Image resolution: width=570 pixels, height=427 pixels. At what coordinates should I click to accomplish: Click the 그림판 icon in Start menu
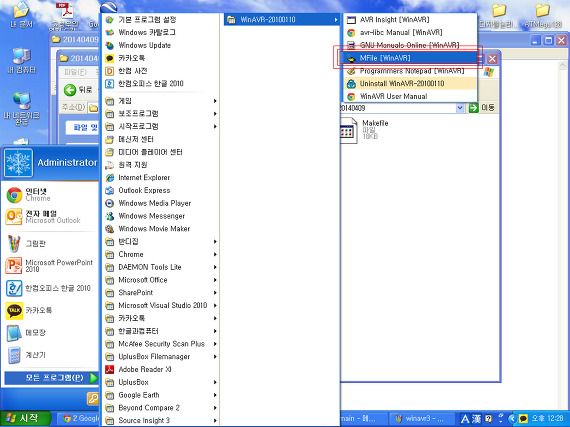coord(14,244)
